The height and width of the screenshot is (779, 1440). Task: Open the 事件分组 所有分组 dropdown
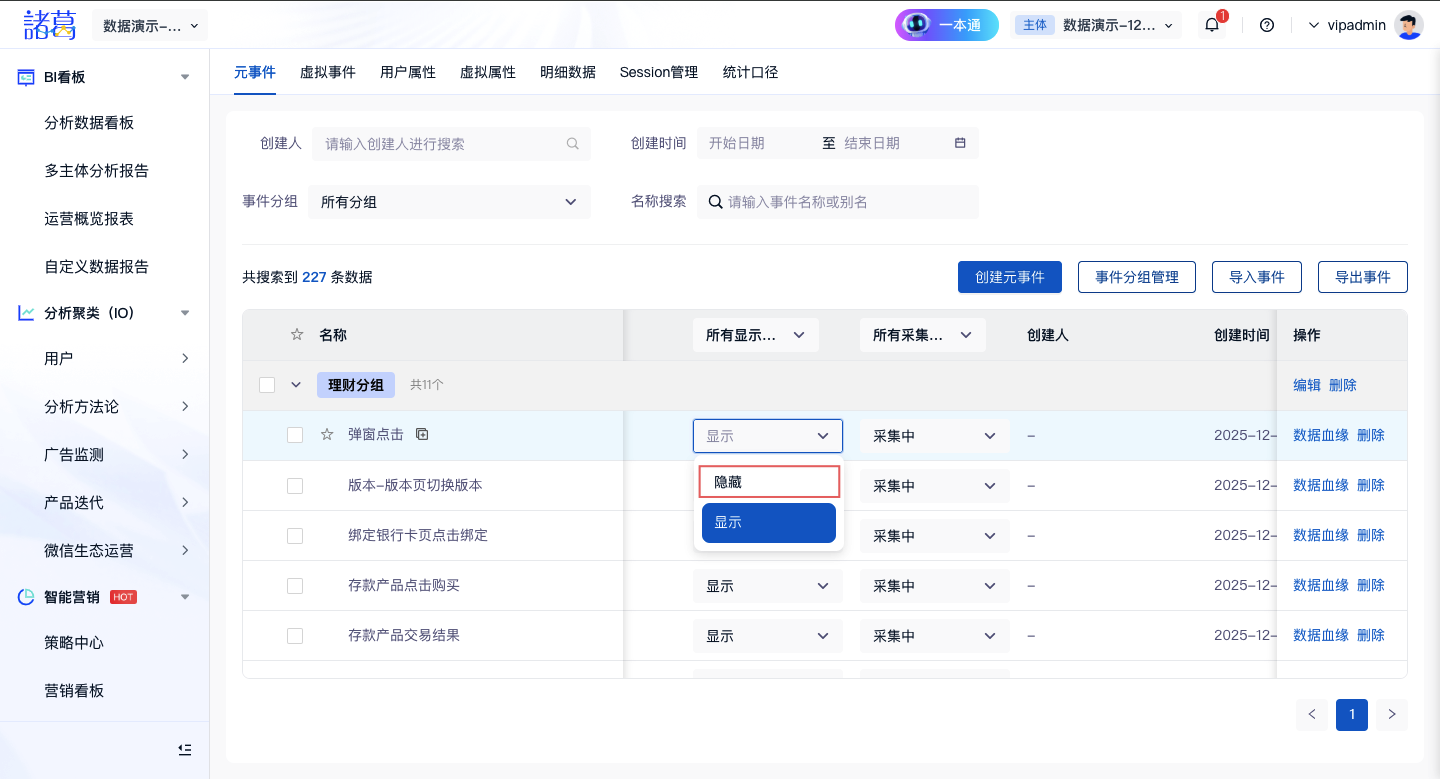point(449,202)
